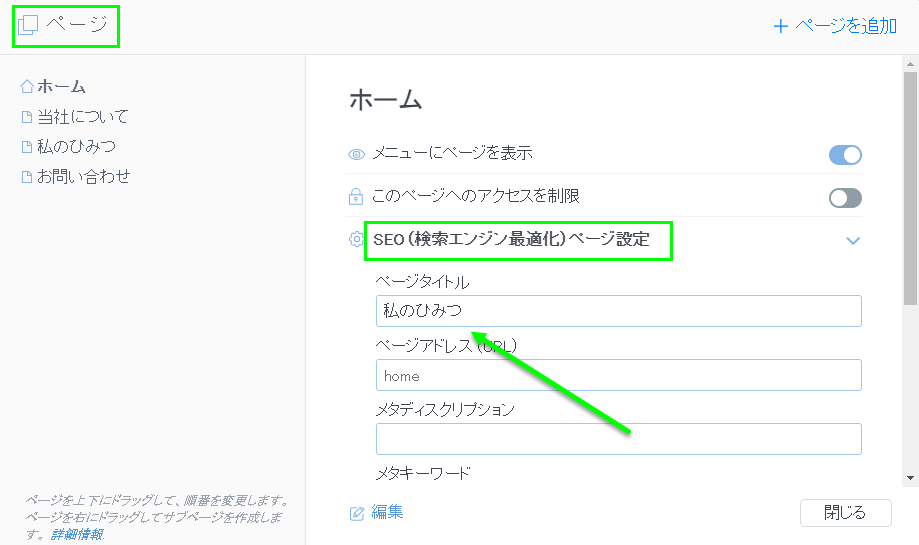Click the gear icon beside the SEO settings
The height and width of the screenshot is (545, 919).
(356, 239)
